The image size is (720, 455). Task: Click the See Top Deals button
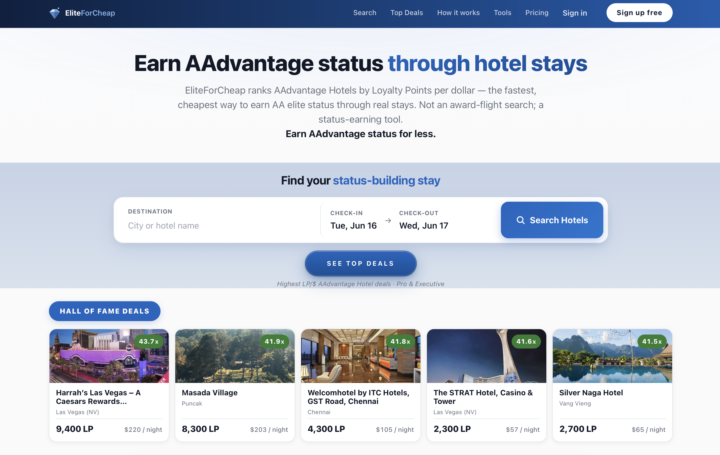(360, 264)
